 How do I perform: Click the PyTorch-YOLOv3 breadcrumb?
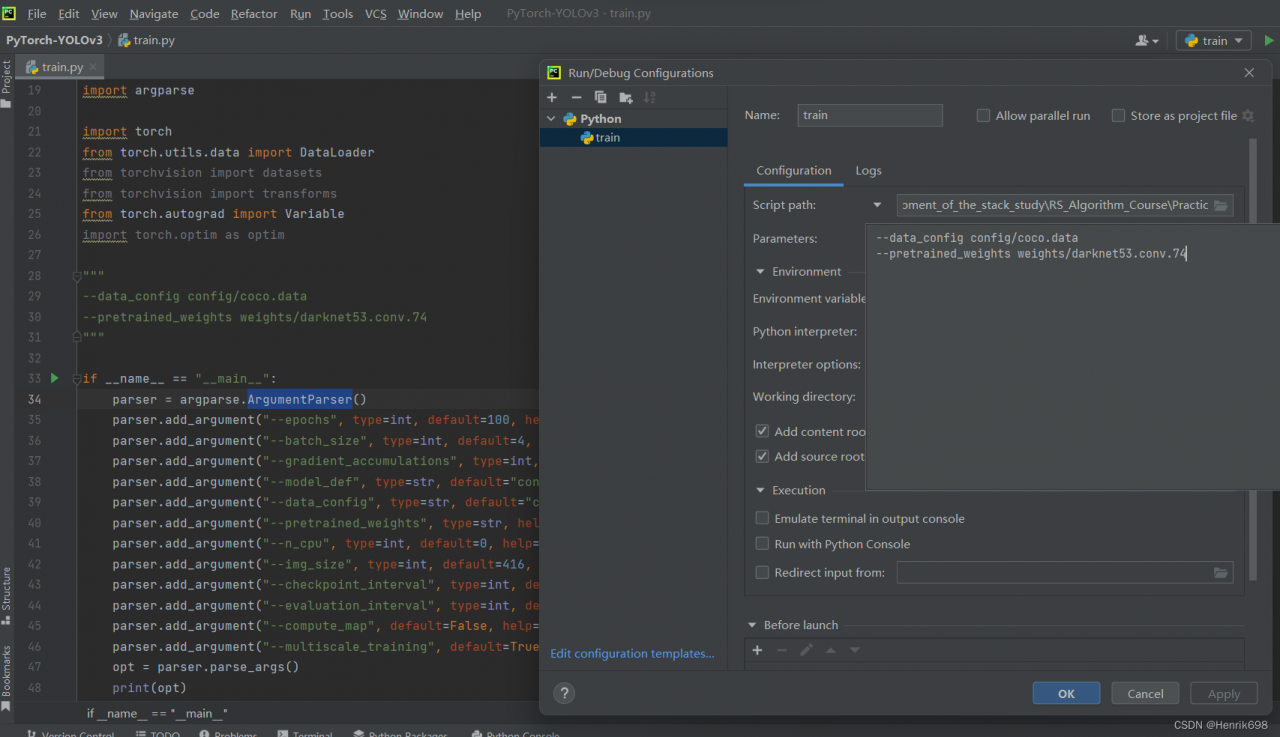(x=54, y=41)
